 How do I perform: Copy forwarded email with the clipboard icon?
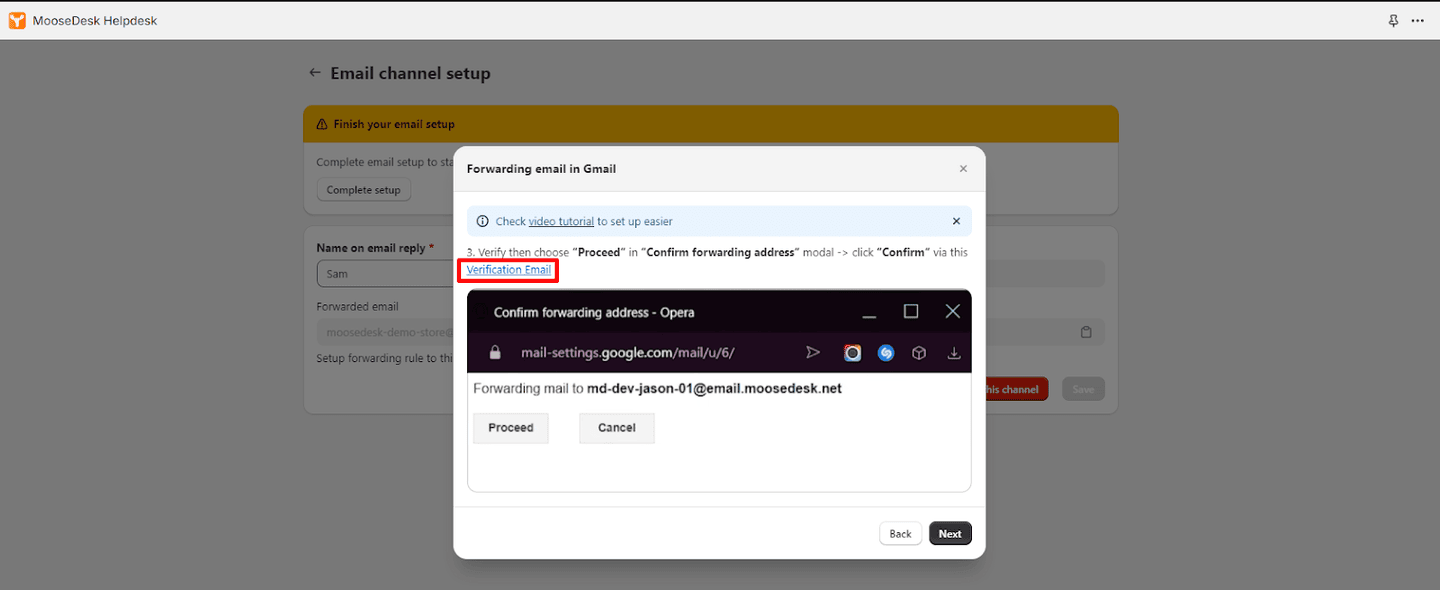pos(1086,332)
